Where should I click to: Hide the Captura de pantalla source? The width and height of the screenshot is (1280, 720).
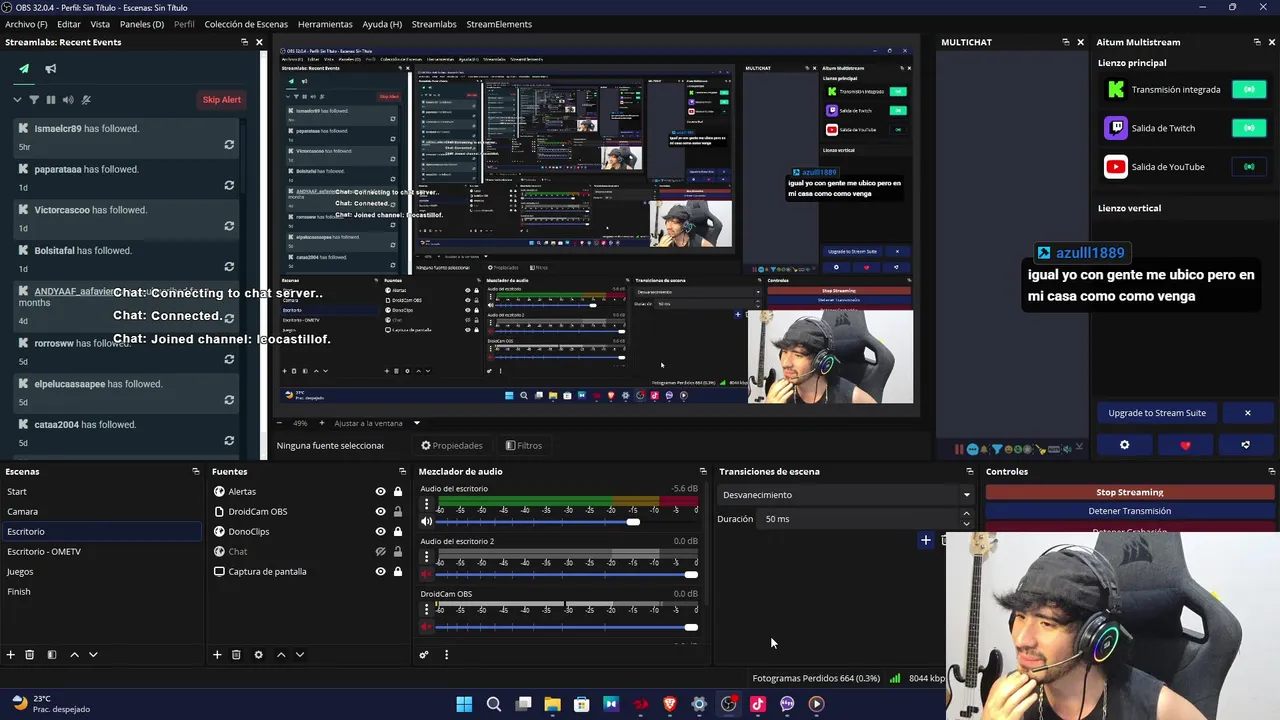pos(380,572)
